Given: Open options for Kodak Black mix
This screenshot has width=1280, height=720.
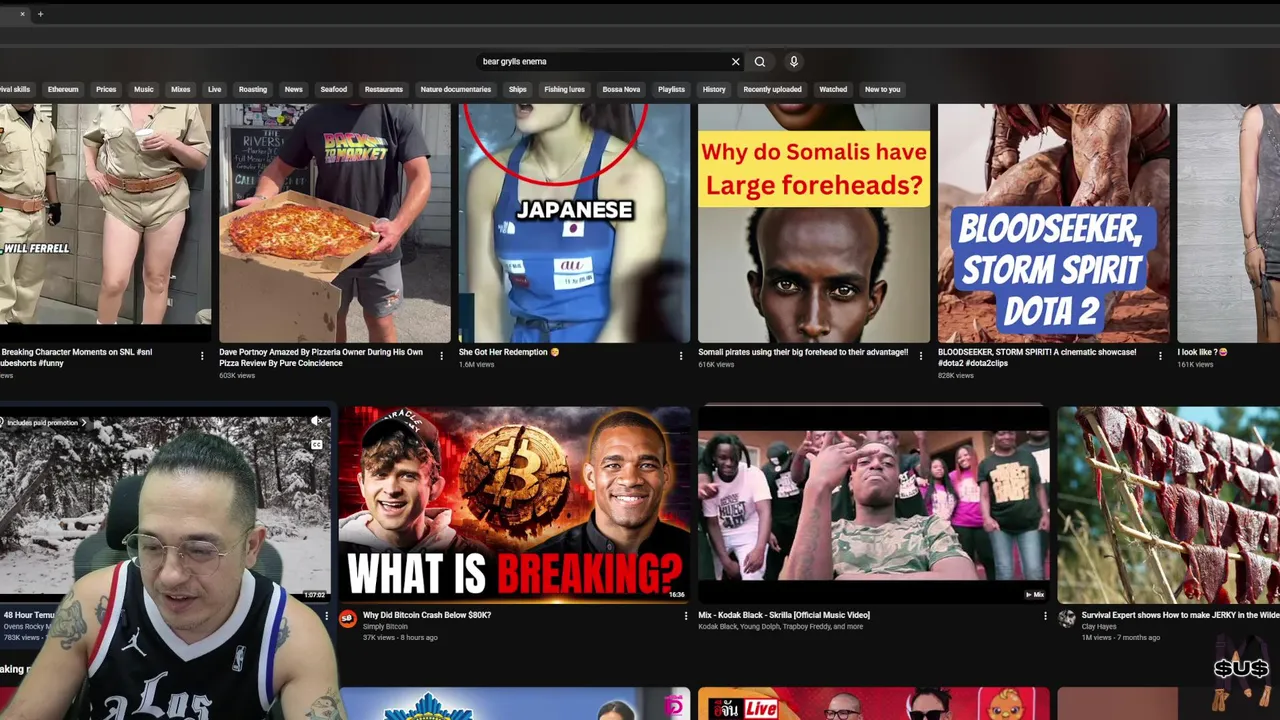Looking at the screenshot, I should (1046, 616).
